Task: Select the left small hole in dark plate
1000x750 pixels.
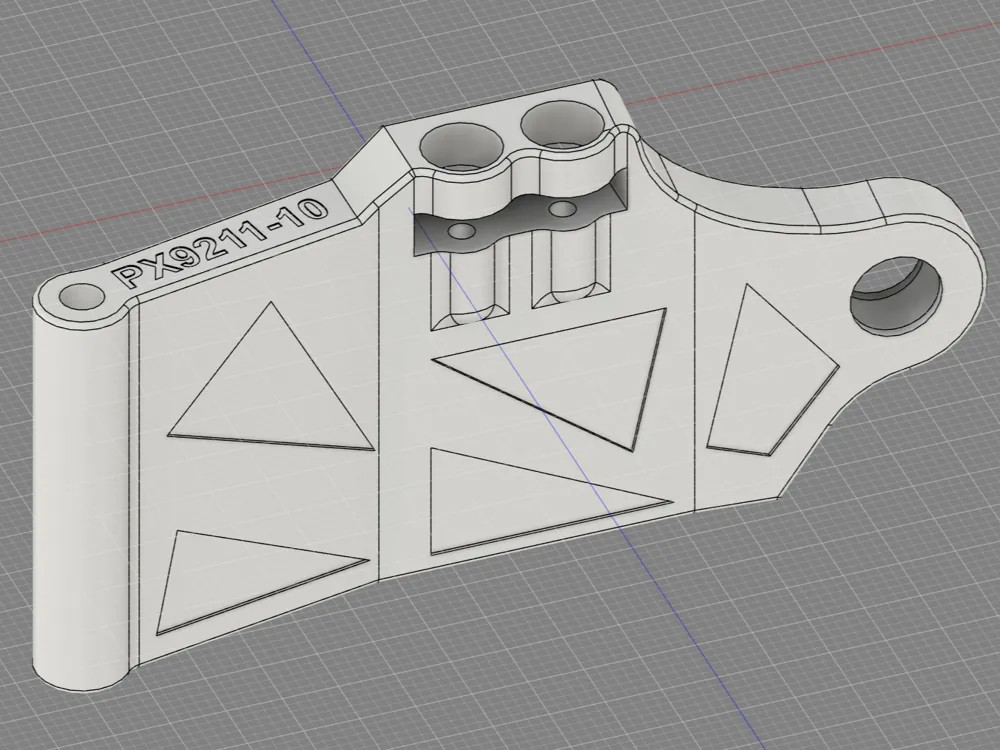Action: (x=461, y=231)
